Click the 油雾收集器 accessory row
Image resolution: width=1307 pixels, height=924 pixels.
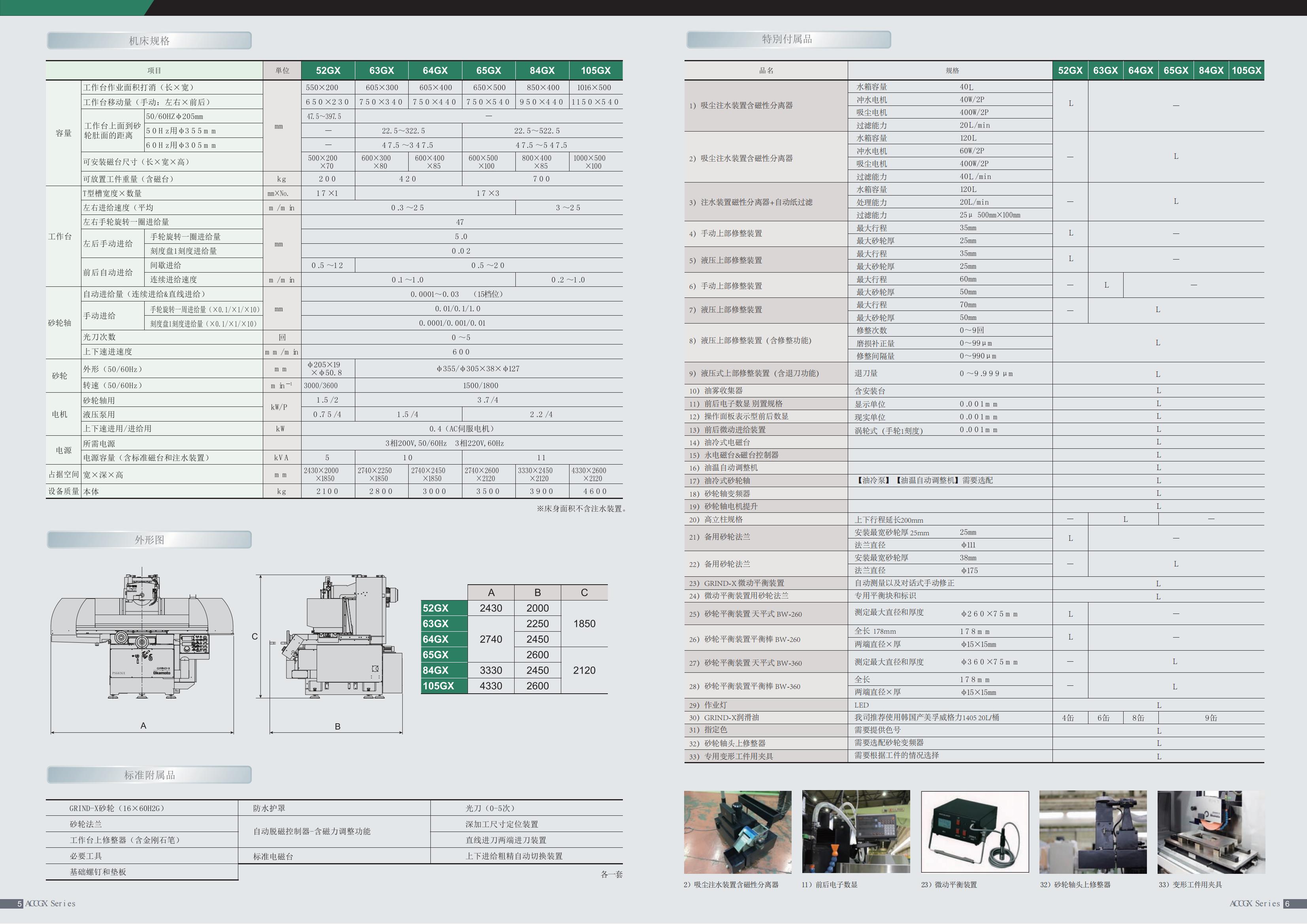pyautogui.click(x=724, y=391)
